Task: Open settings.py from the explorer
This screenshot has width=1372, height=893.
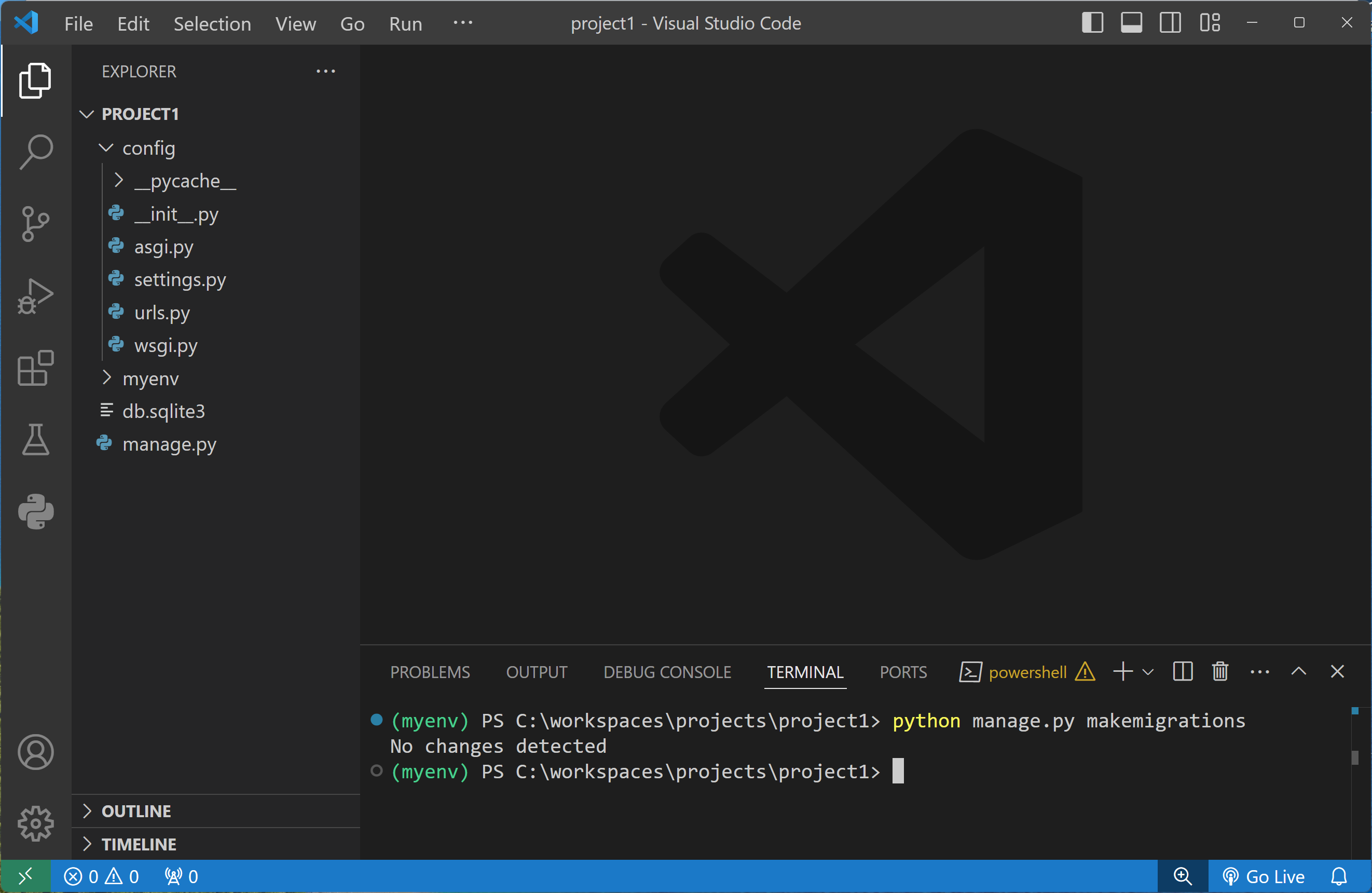Action: click(x=179, y=280)
